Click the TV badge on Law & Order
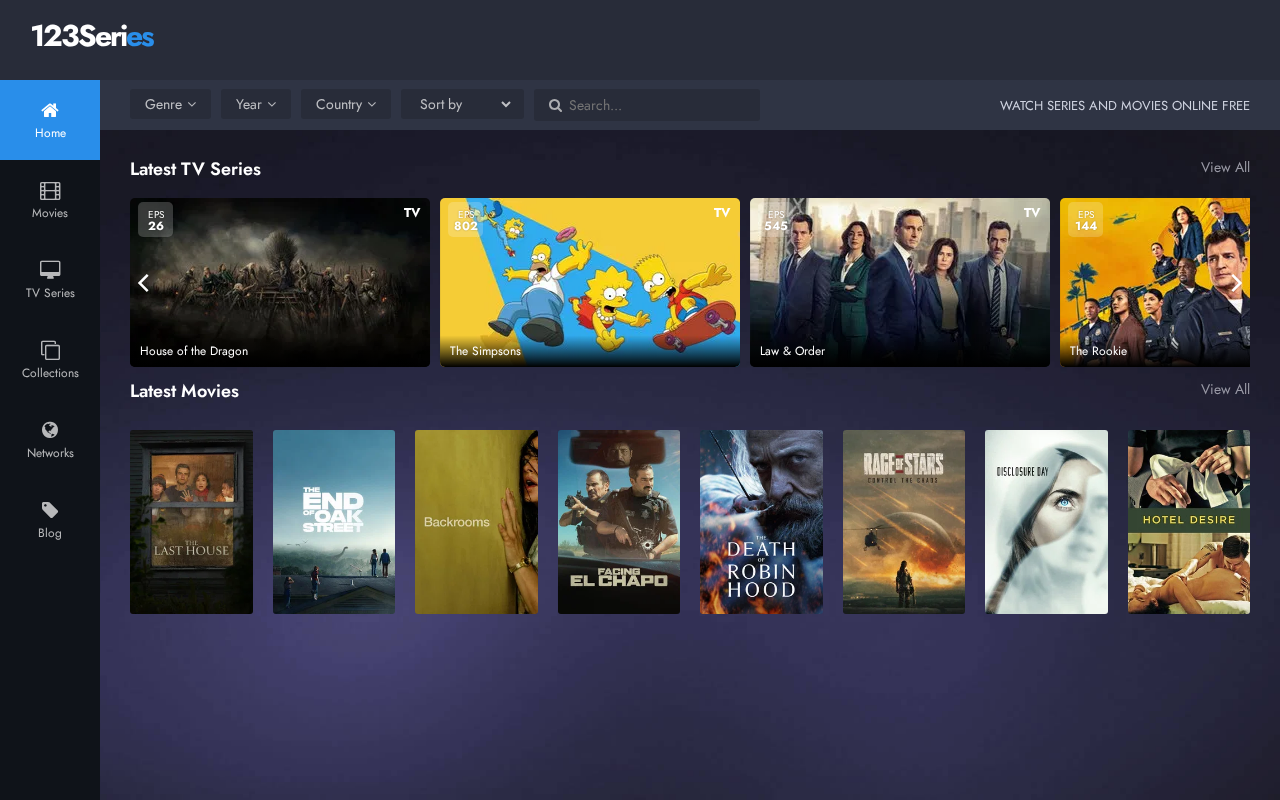 pyautogui.click(x=1032, y=212)
